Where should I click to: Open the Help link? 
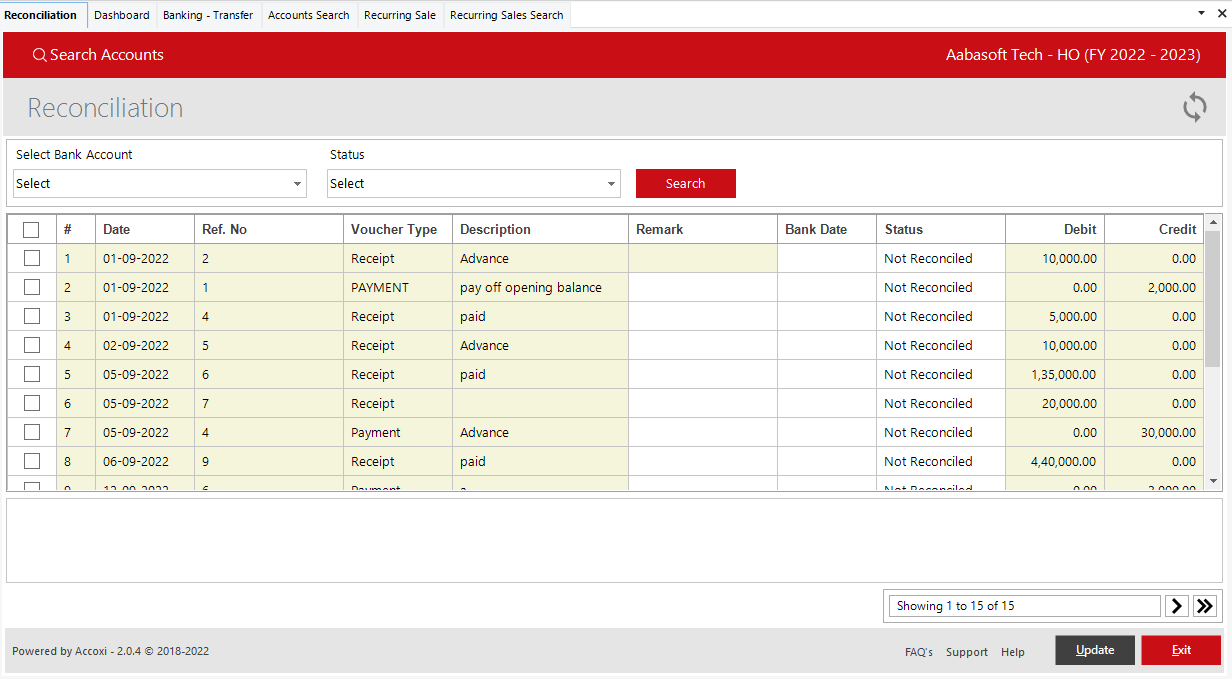[x=1013, y=652]
